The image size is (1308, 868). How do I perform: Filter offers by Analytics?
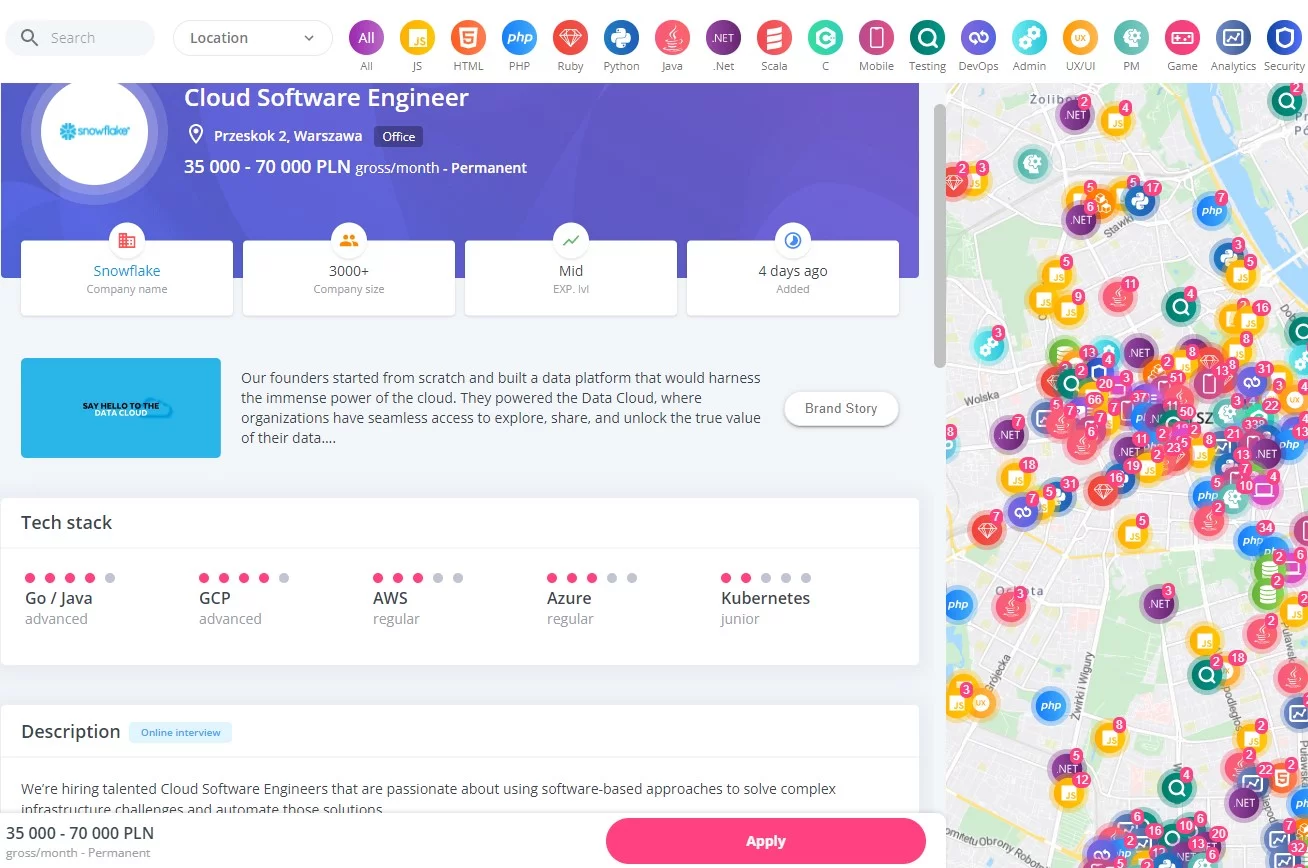pyautogui.click(x=1233, y=38)
